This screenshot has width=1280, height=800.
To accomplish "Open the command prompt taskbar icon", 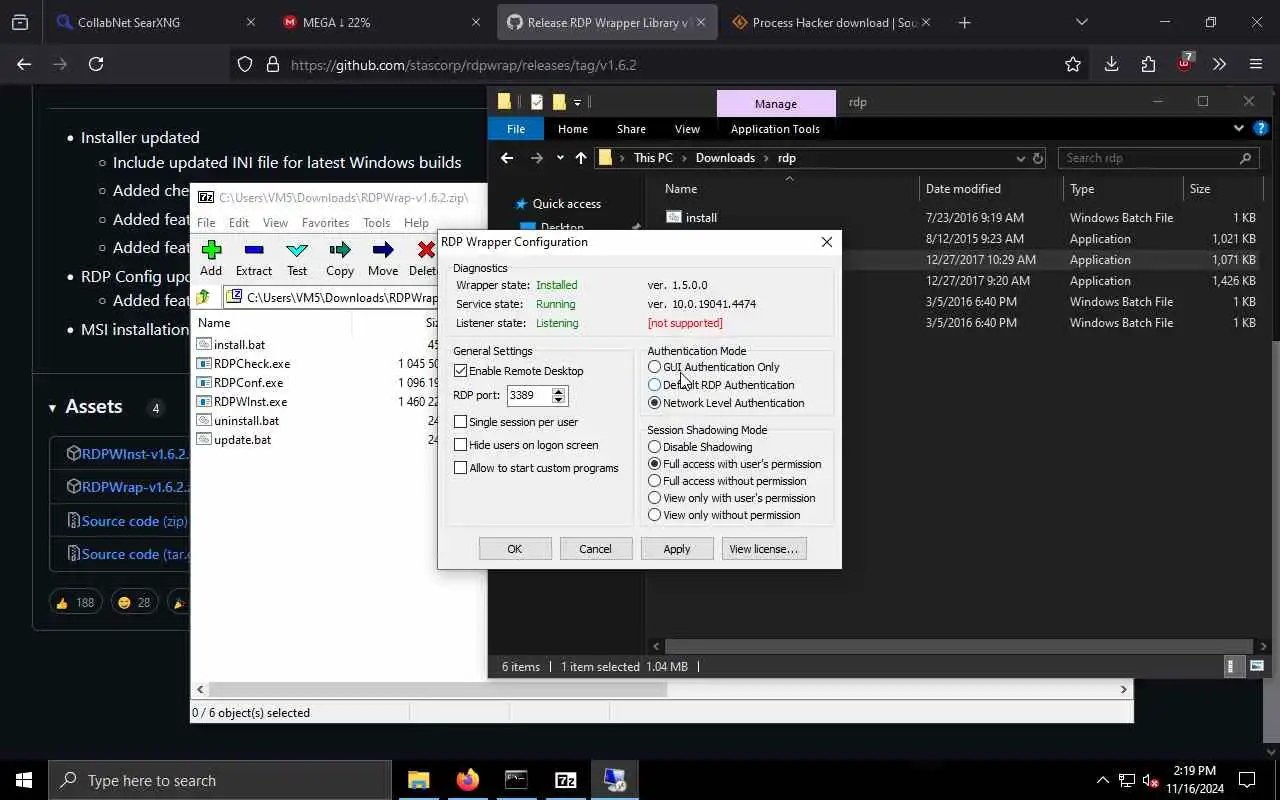I will [x=516, y=780].
